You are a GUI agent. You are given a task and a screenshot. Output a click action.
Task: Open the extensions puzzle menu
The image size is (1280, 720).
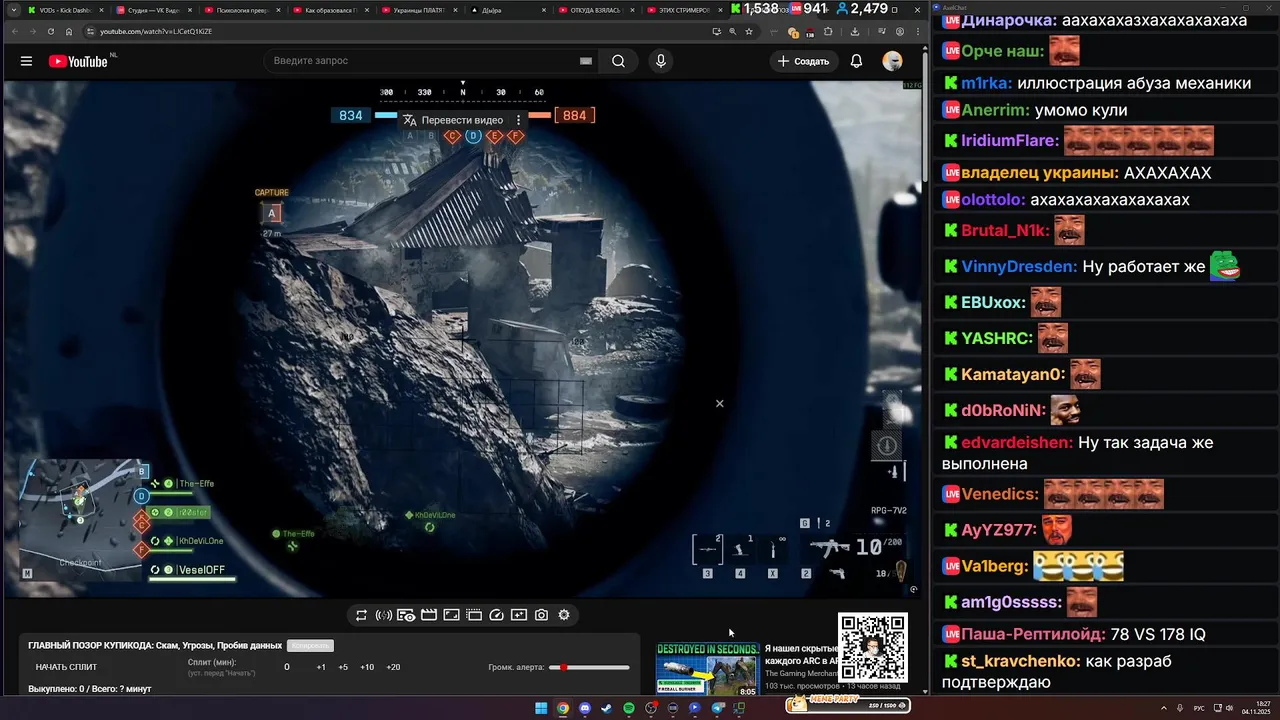tap(828, 31)
